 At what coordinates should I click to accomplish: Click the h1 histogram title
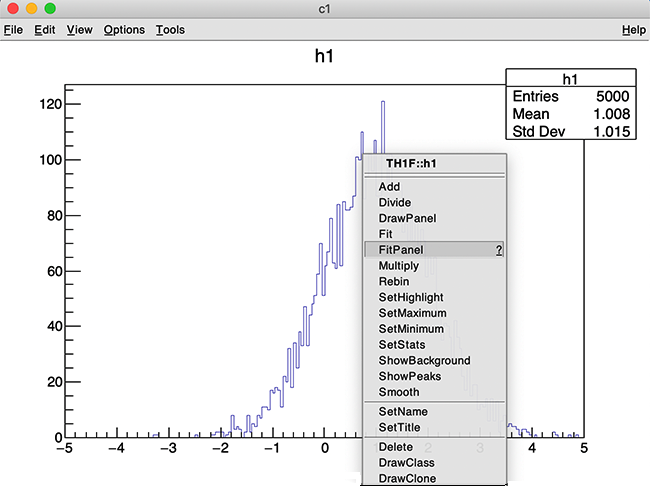tap(324, 57)
